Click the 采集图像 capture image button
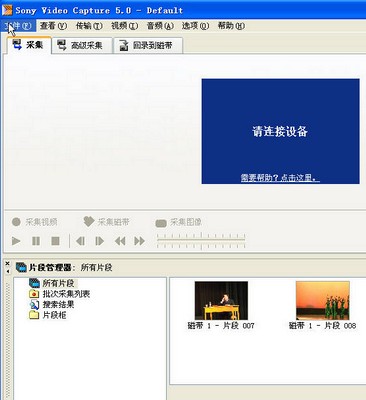 coord(179,222)
